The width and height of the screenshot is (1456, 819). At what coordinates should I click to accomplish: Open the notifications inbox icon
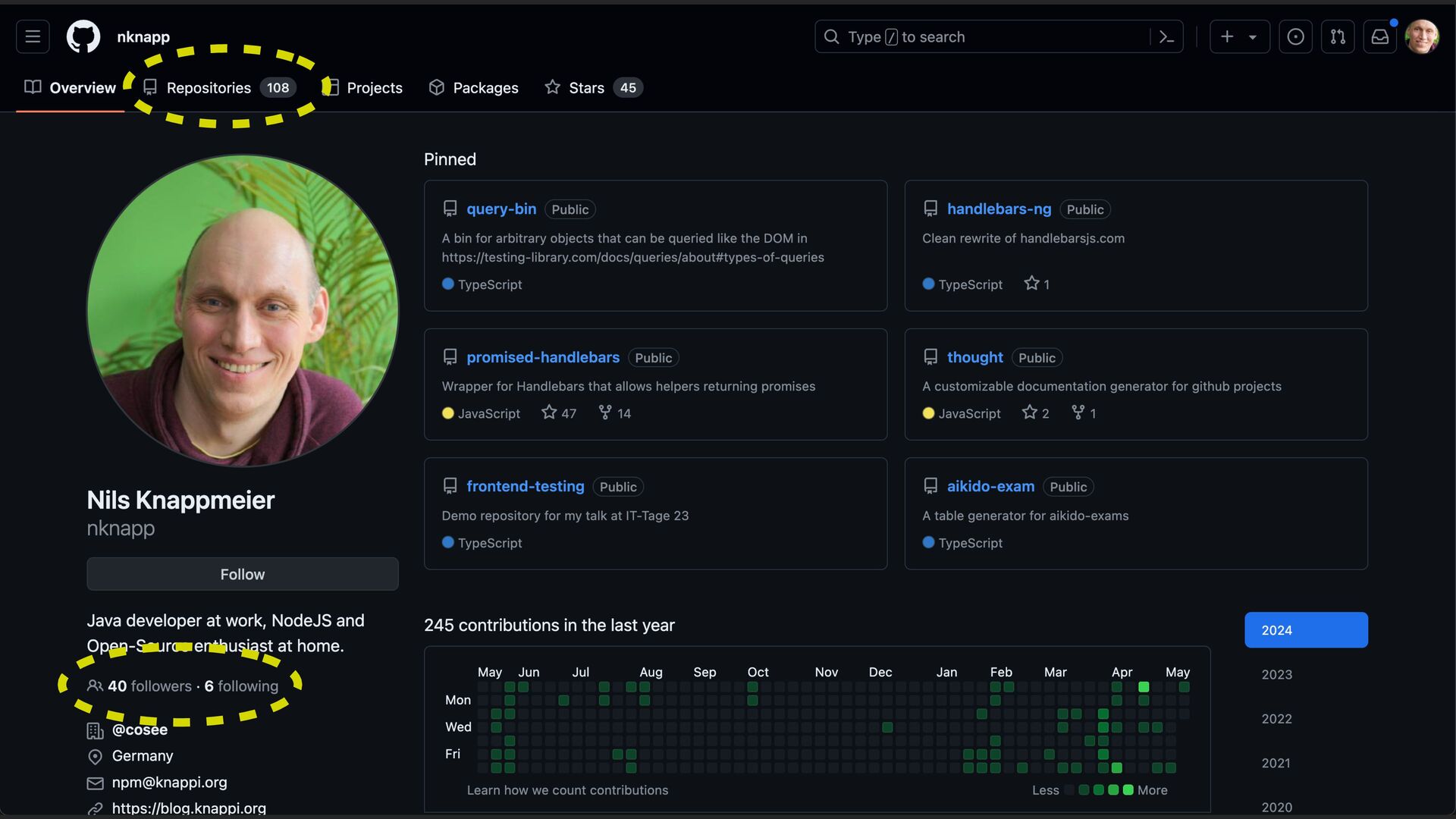tap(1380, 36)
